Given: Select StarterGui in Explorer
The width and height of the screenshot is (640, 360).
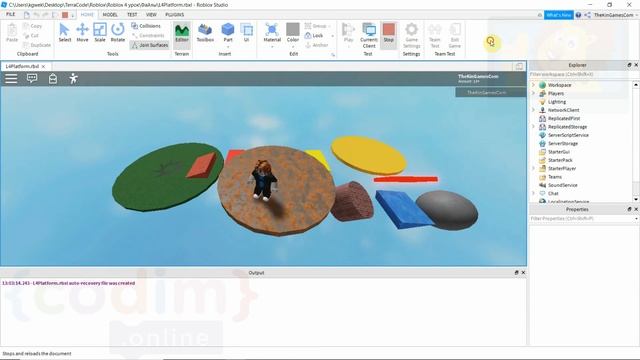Looking at the screenshot, I should click(x=559, y=151).
